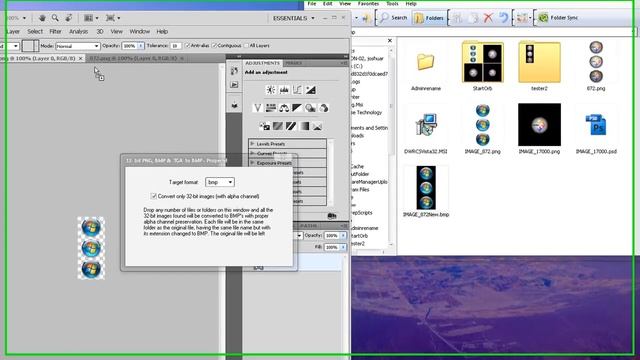The width and height of the screenshot is (640, 360).
Task: Expand the Exposure Presets list
Action: point(252,163)
